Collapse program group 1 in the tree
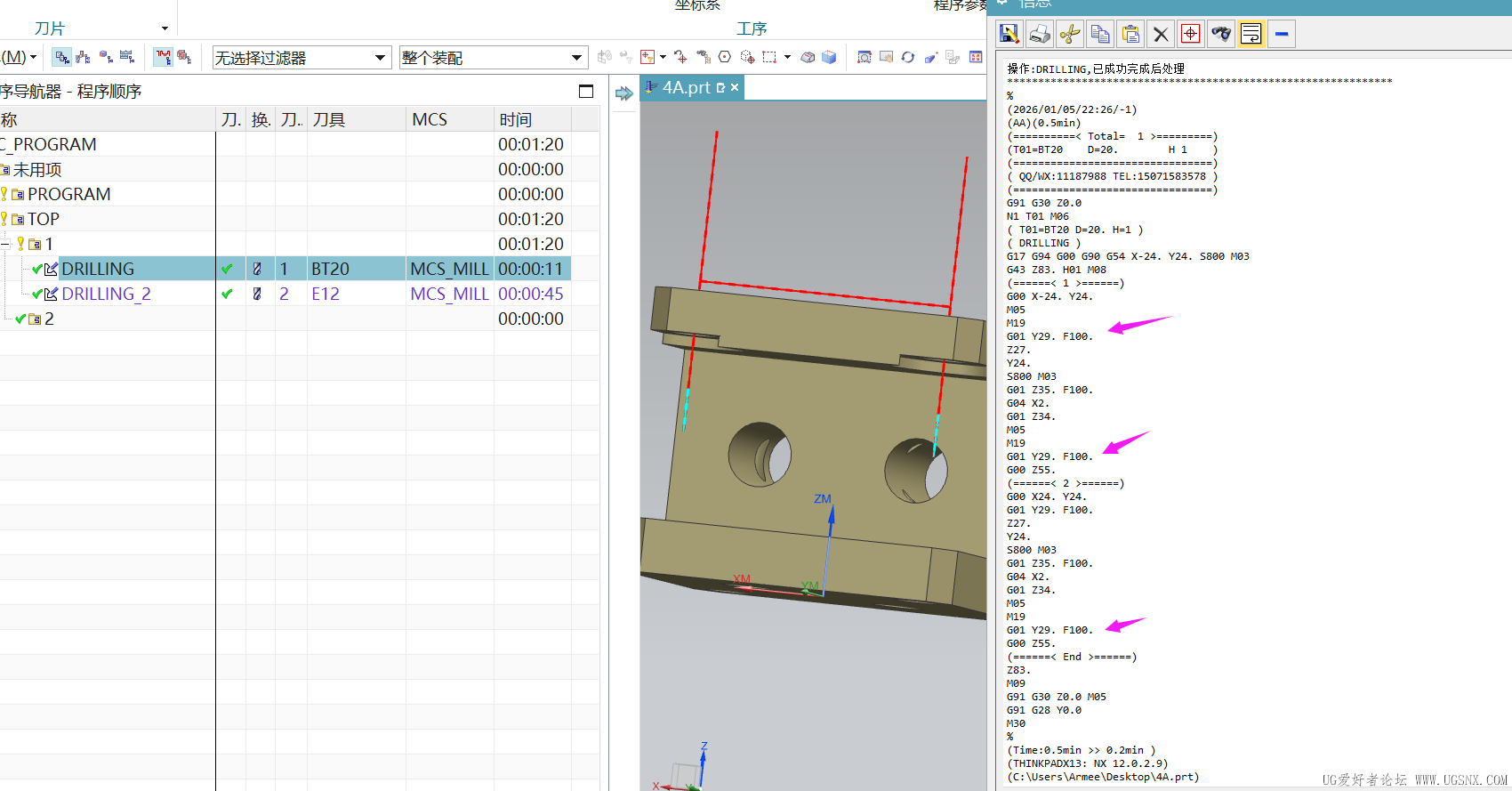 pos(5,244)
